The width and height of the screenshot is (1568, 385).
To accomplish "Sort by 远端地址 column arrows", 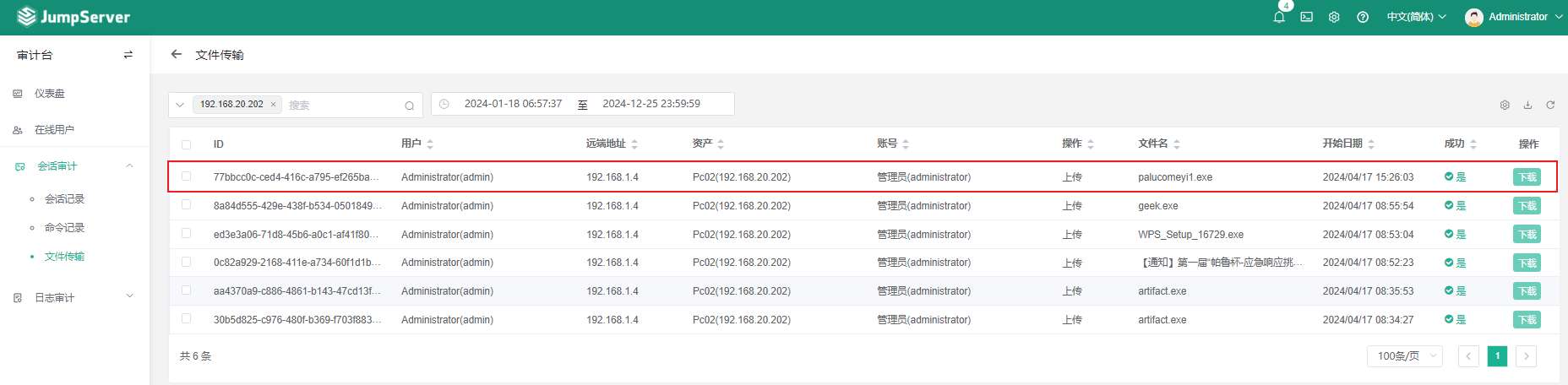I will click(x=634, y=144).
